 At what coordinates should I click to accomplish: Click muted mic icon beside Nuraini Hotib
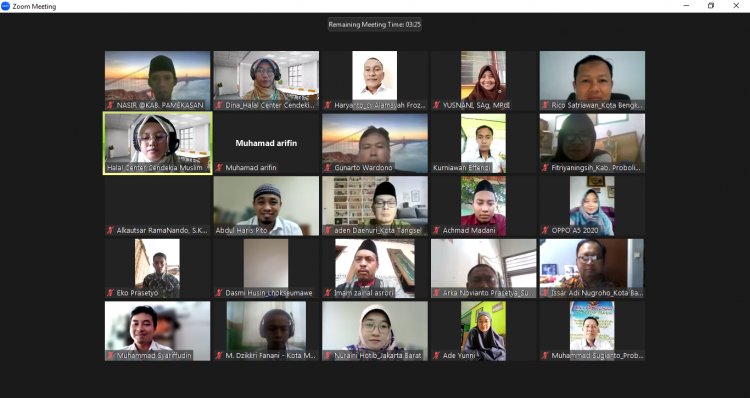click(328, 356)
